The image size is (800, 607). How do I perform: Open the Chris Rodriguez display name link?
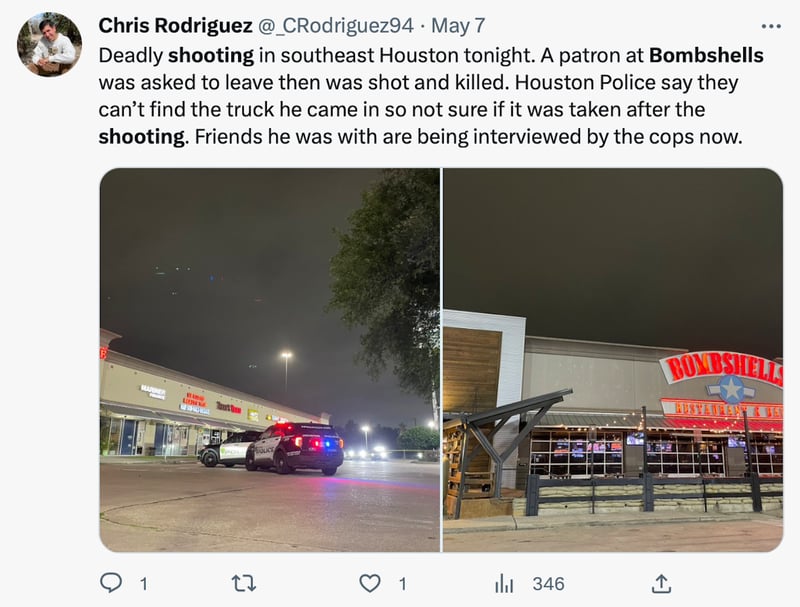coord(176,26)
